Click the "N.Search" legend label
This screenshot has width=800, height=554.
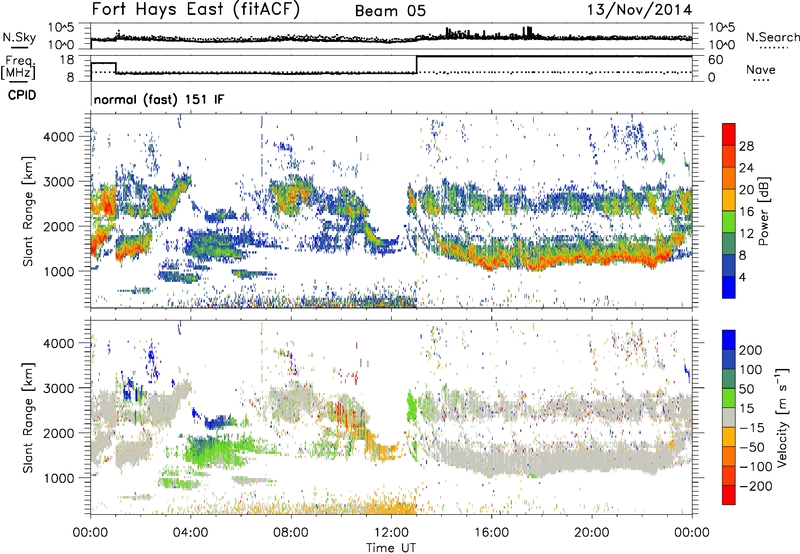coord(772,37)
